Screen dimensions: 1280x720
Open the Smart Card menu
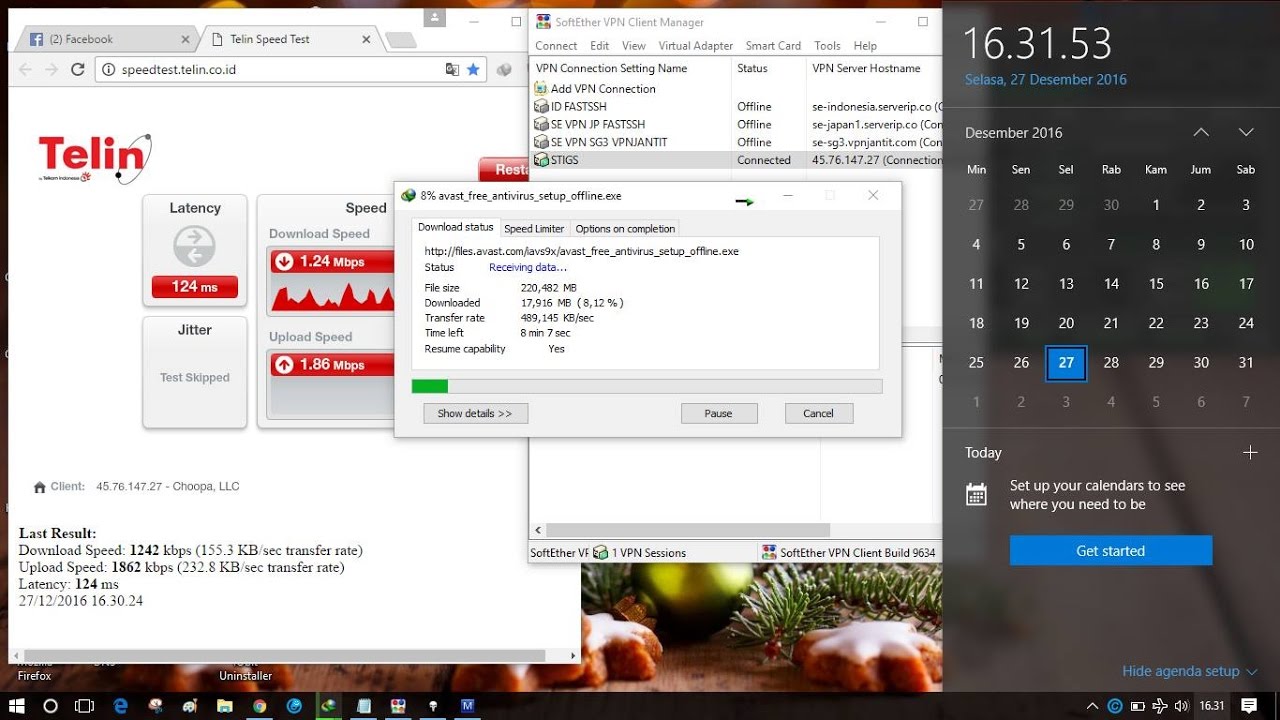[x=773, y=45]
